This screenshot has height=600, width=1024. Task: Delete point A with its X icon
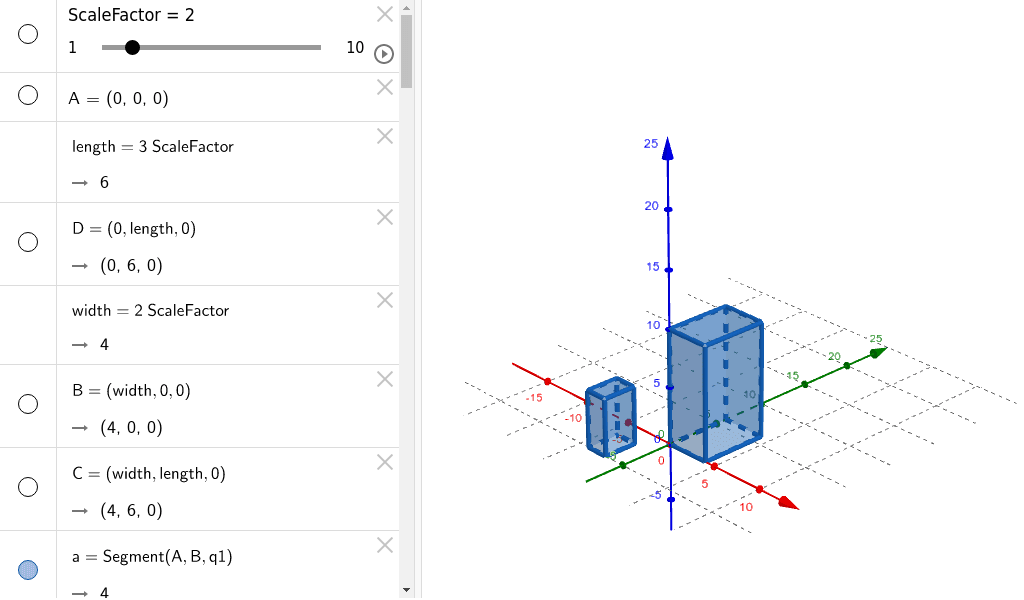pyautogui.click(x=384, y=87)
